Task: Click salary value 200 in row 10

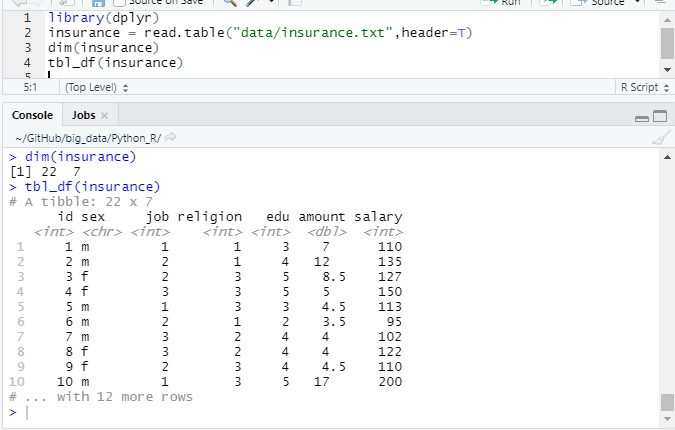Action: tap(390, 382)
